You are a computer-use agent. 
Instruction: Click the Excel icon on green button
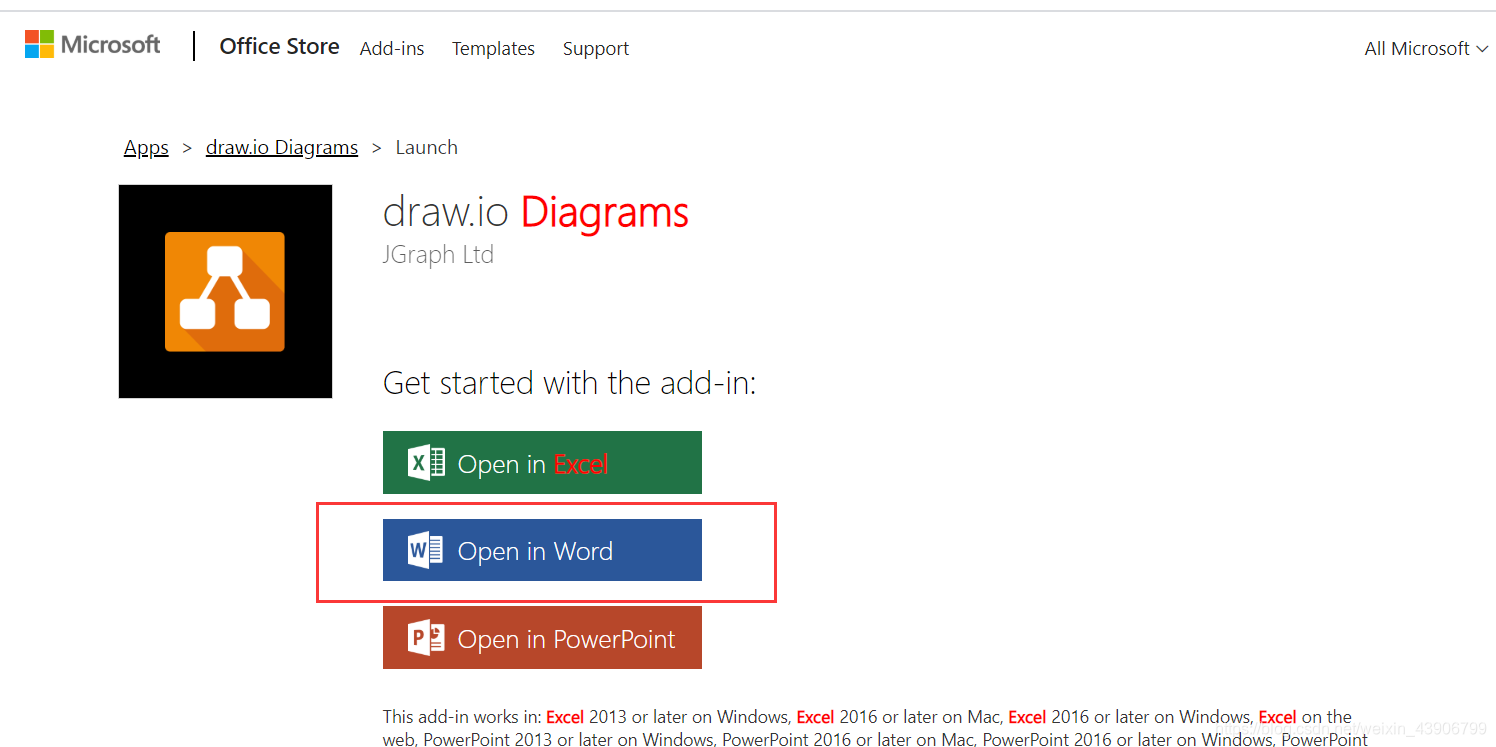pos(426,463)
